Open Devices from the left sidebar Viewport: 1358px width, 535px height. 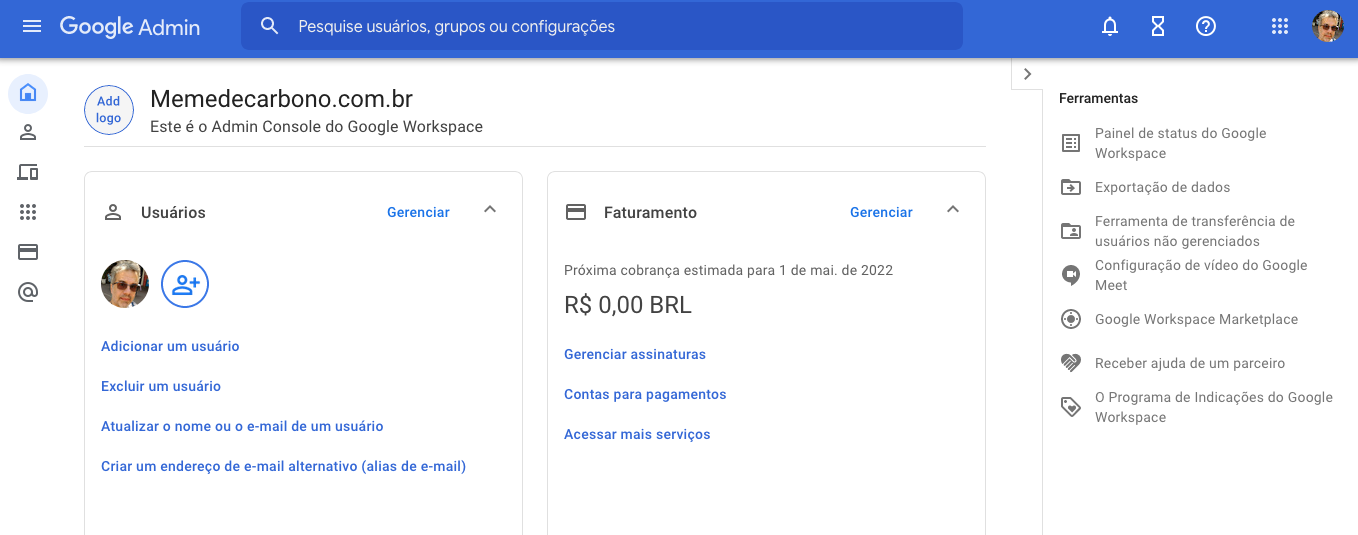point(28,173)
